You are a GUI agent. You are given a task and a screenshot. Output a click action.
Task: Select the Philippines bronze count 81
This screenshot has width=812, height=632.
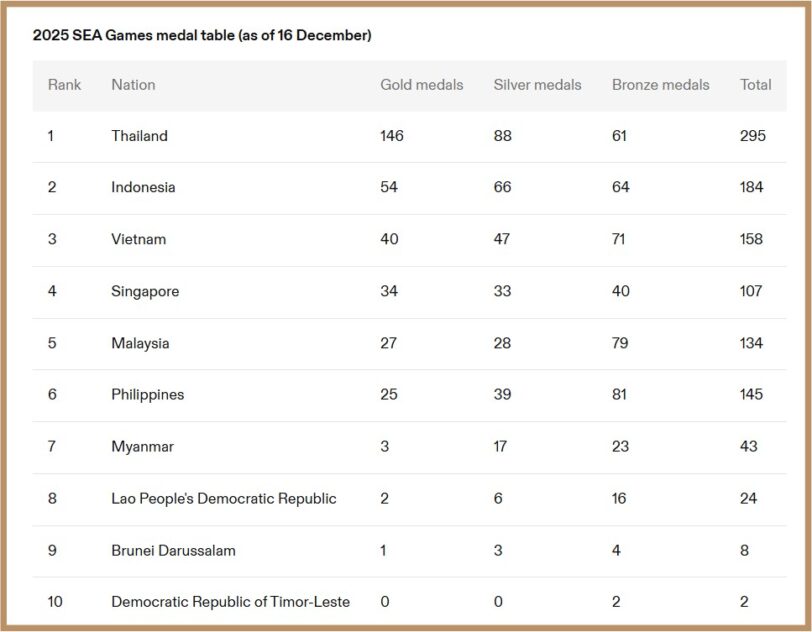pos(621,395)
